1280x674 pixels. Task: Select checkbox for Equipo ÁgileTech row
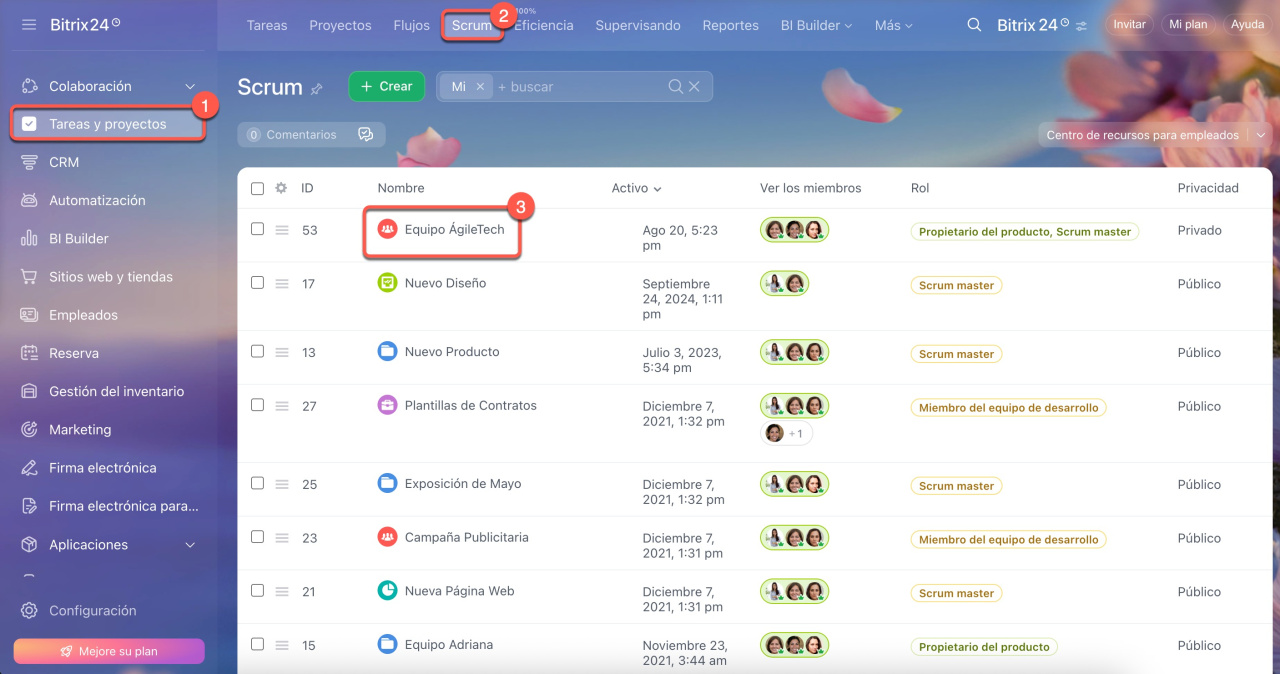[x=257, y=229]
